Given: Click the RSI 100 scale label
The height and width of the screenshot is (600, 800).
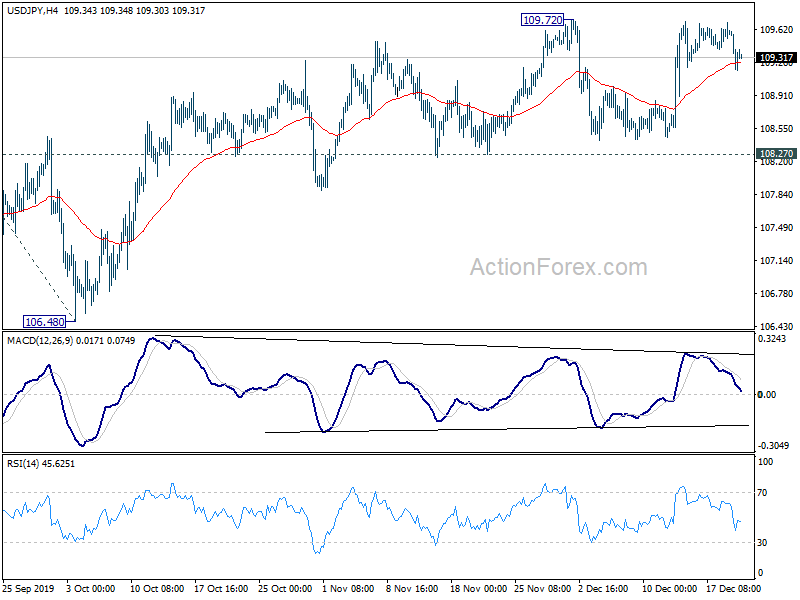Looking at the screenshot, I should [766, 461].
